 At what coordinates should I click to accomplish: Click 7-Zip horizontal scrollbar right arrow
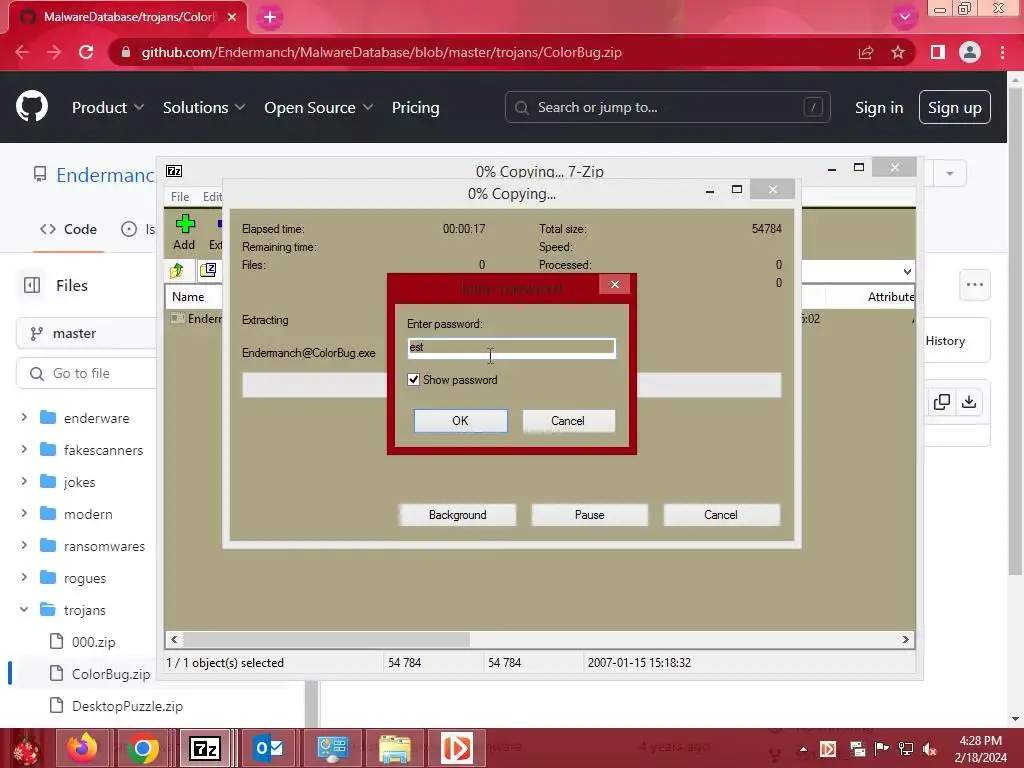pos(906,639)
